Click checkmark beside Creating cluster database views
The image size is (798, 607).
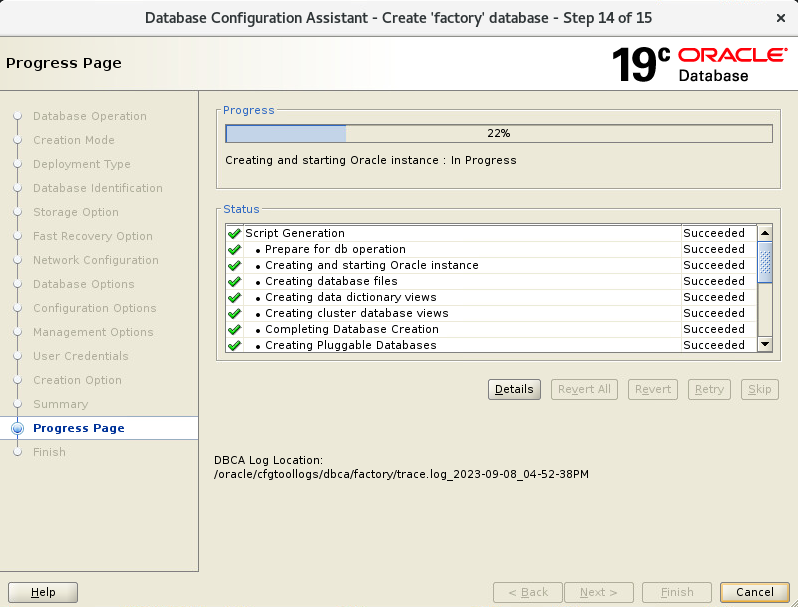click(234, 313)
